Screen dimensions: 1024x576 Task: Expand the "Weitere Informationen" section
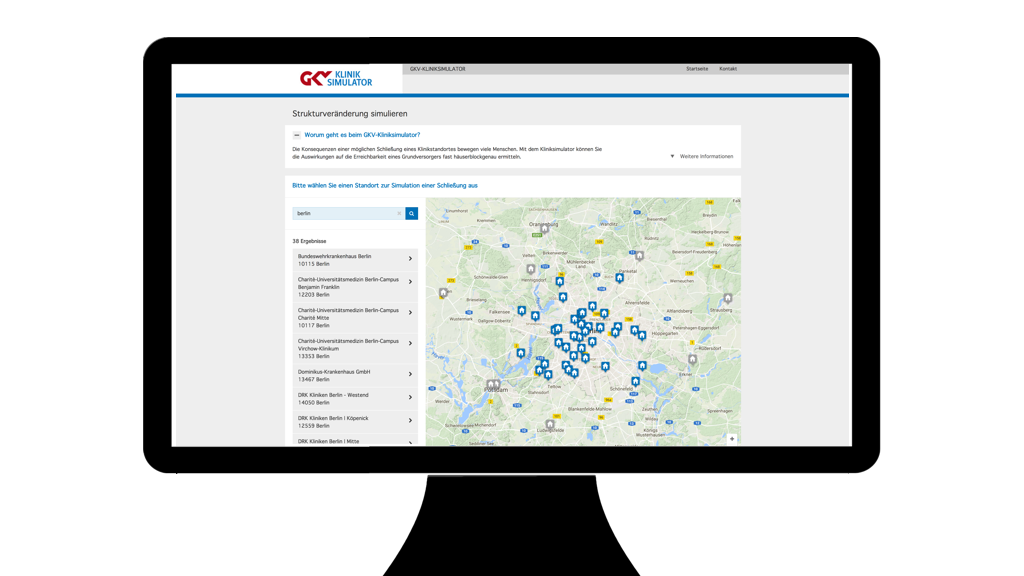pos(707,155)
